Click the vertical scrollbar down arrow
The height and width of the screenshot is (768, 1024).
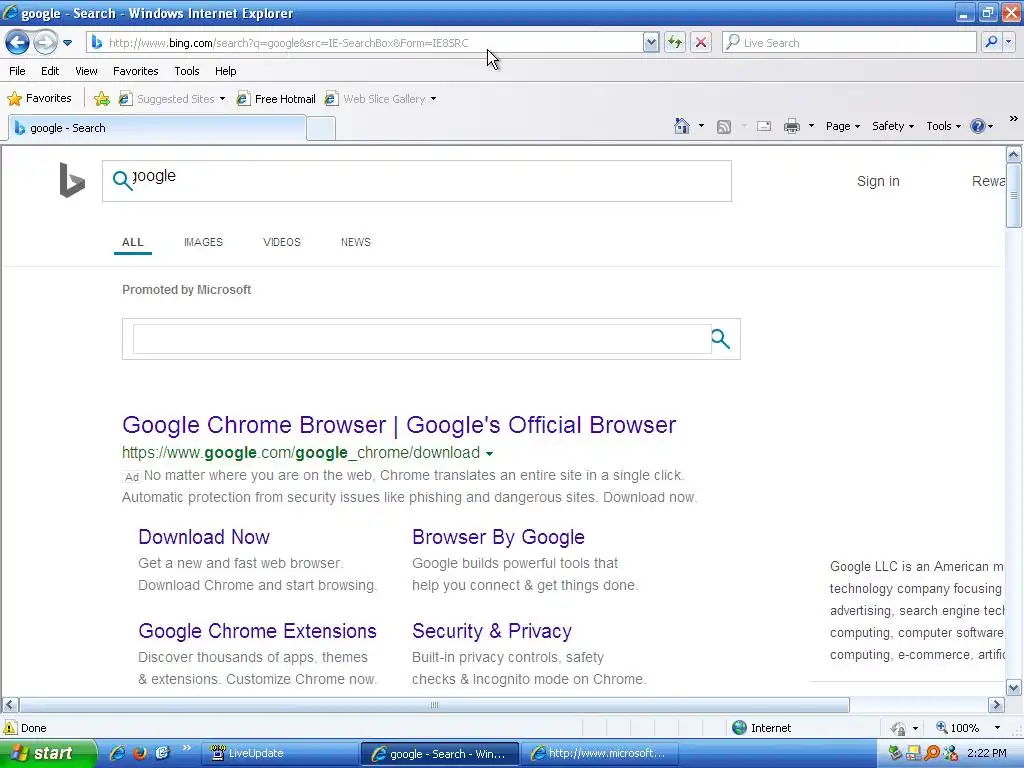coord(1014,688)
